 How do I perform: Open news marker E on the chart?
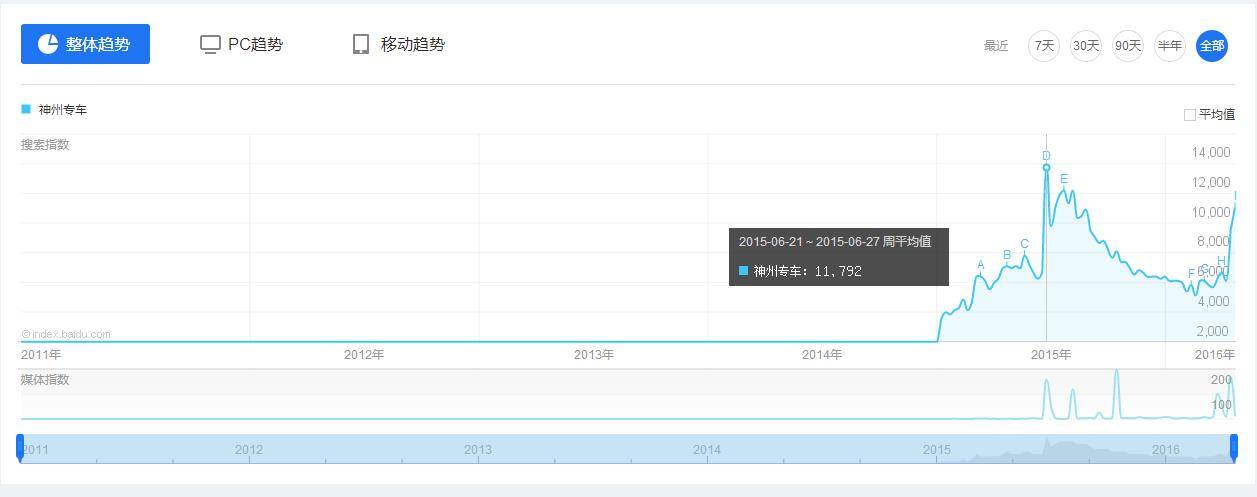tap(1064, 180)
